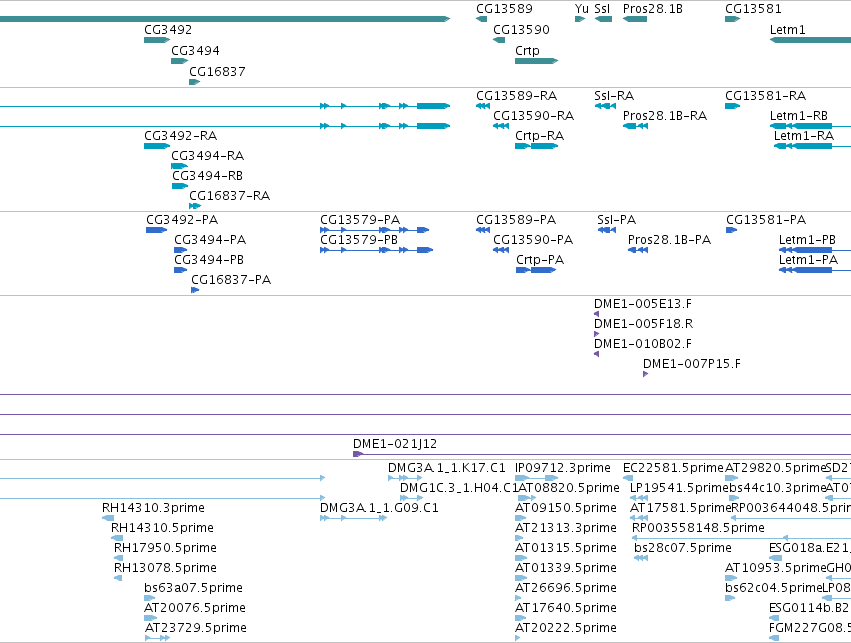Click the CG13579-PA protein label

point(360,220)
